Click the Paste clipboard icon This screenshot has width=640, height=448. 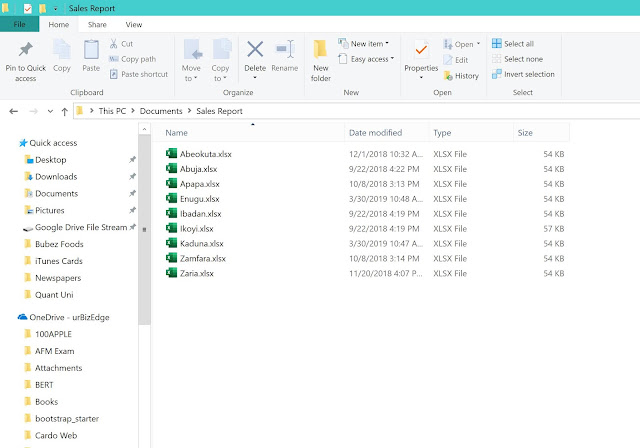(91, 50)
